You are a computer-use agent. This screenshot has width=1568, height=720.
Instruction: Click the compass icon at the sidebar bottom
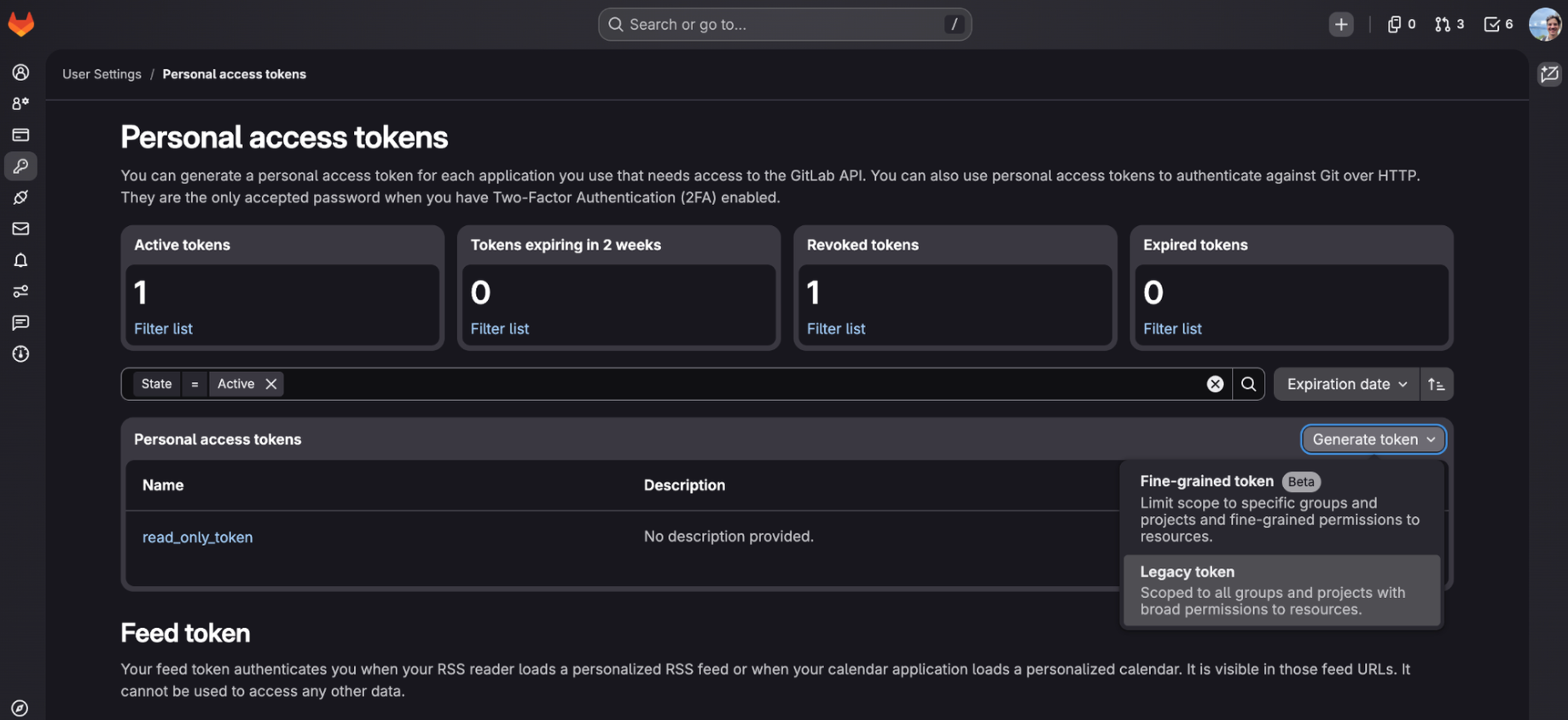pyautogui.click(x=20, y=708)
